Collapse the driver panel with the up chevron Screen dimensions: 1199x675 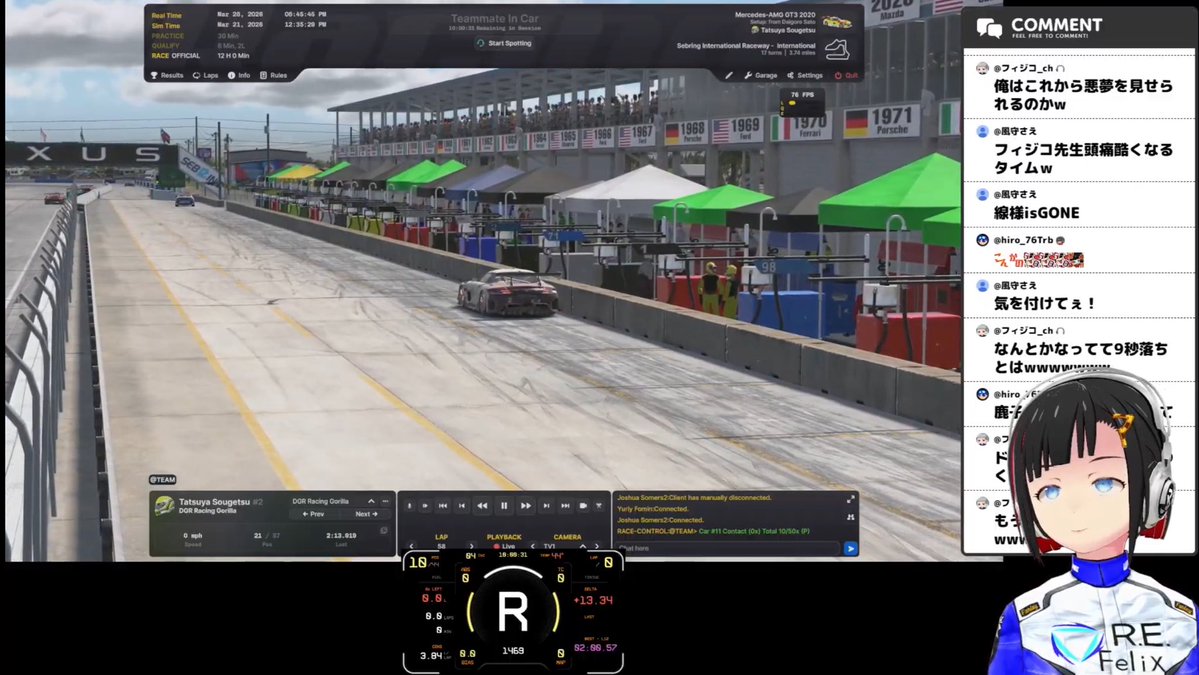(x=371, y=501)
